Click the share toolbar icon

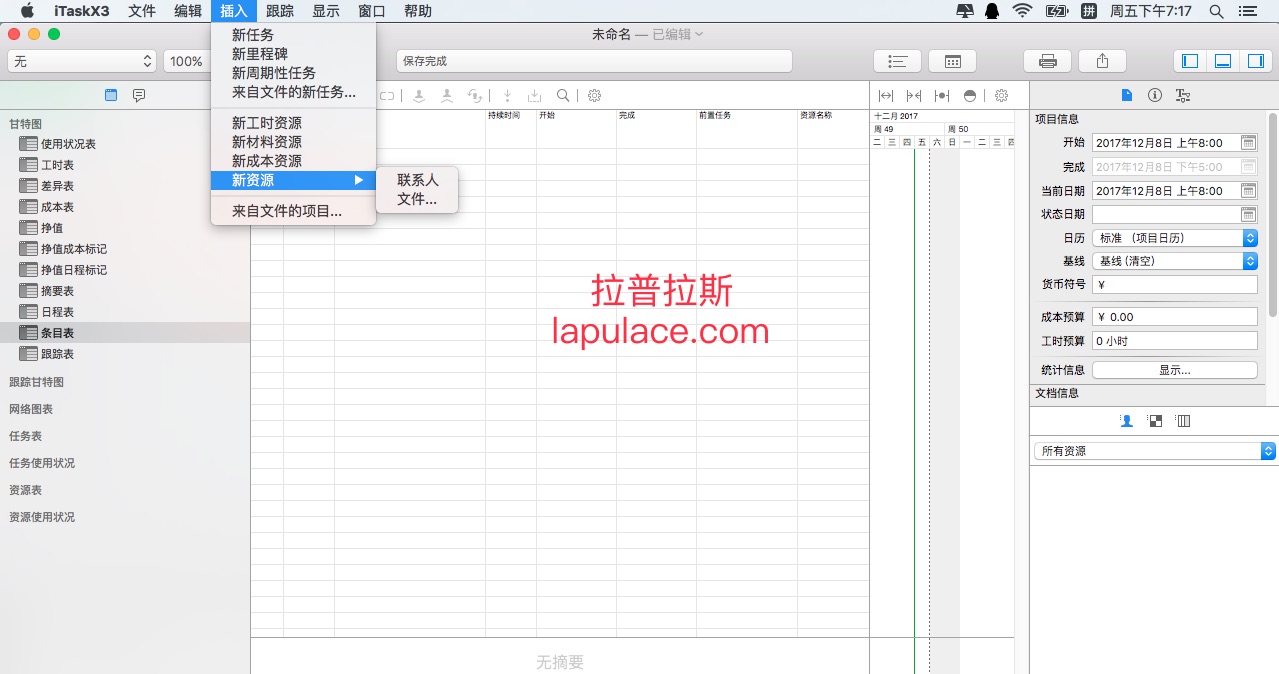click(x=1102, y=61)
